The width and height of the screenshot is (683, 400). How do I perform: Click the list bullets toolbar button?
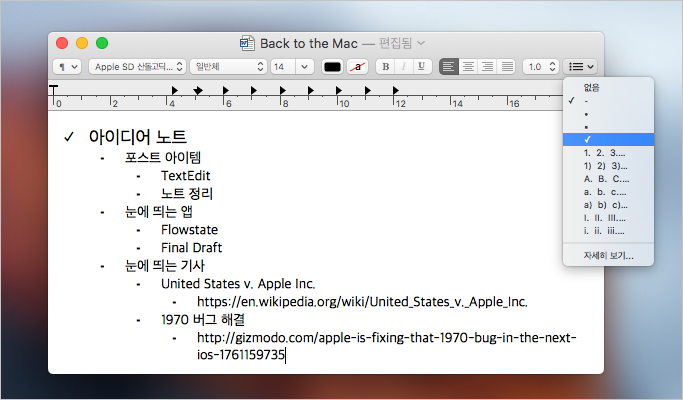581,67
